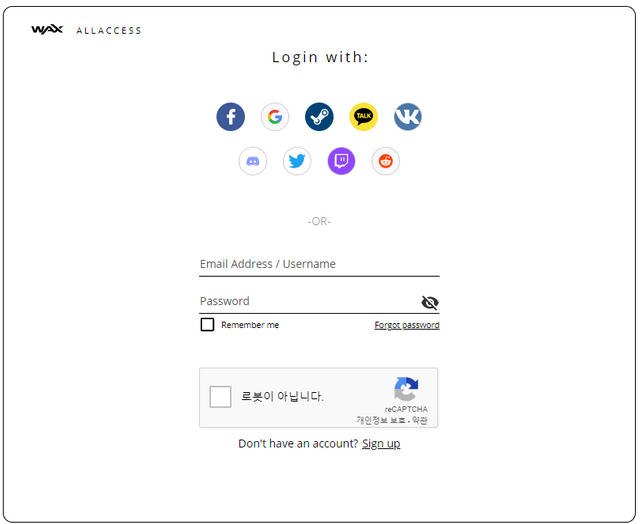Toggle password visibility with the eye icon
This screenshot has height=524, width=640.
(430, 303)
